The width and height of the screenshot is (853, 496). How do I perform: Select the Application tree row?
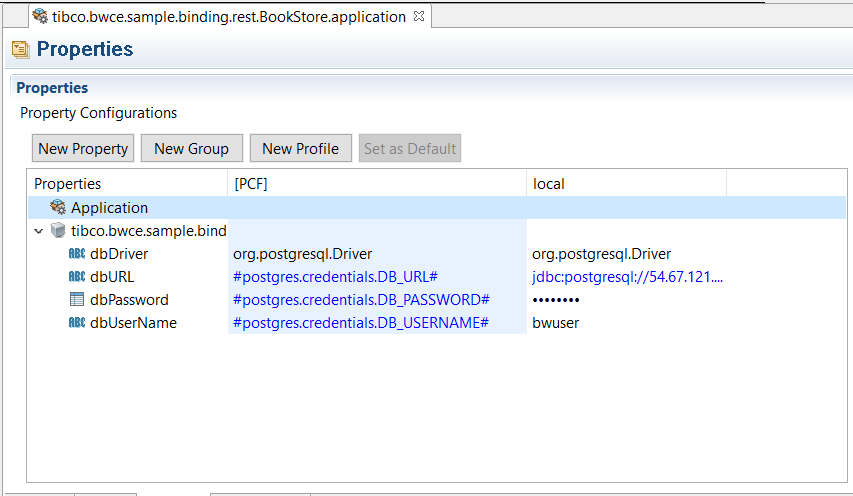(x=437, y=208)
